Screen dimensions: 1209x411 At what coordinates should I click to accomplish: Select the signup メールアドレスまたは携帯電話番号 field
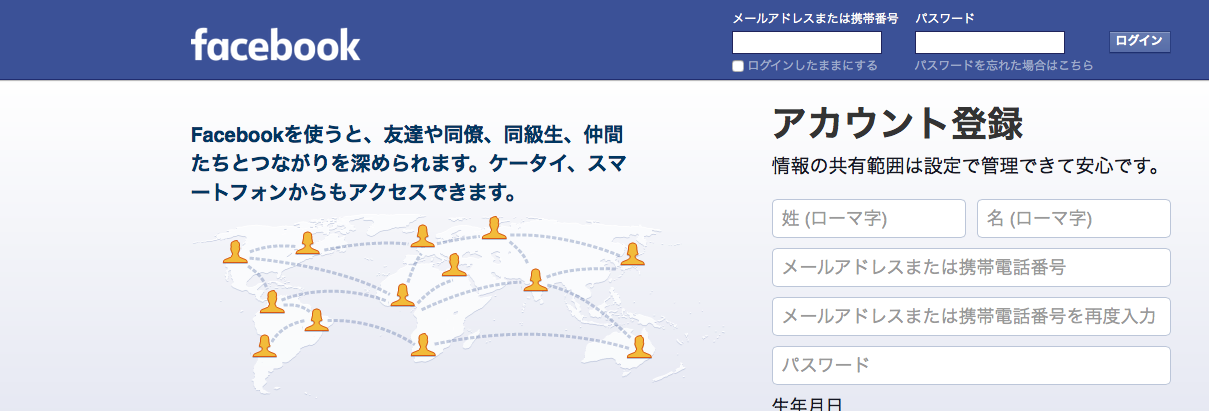pos(970,267)
